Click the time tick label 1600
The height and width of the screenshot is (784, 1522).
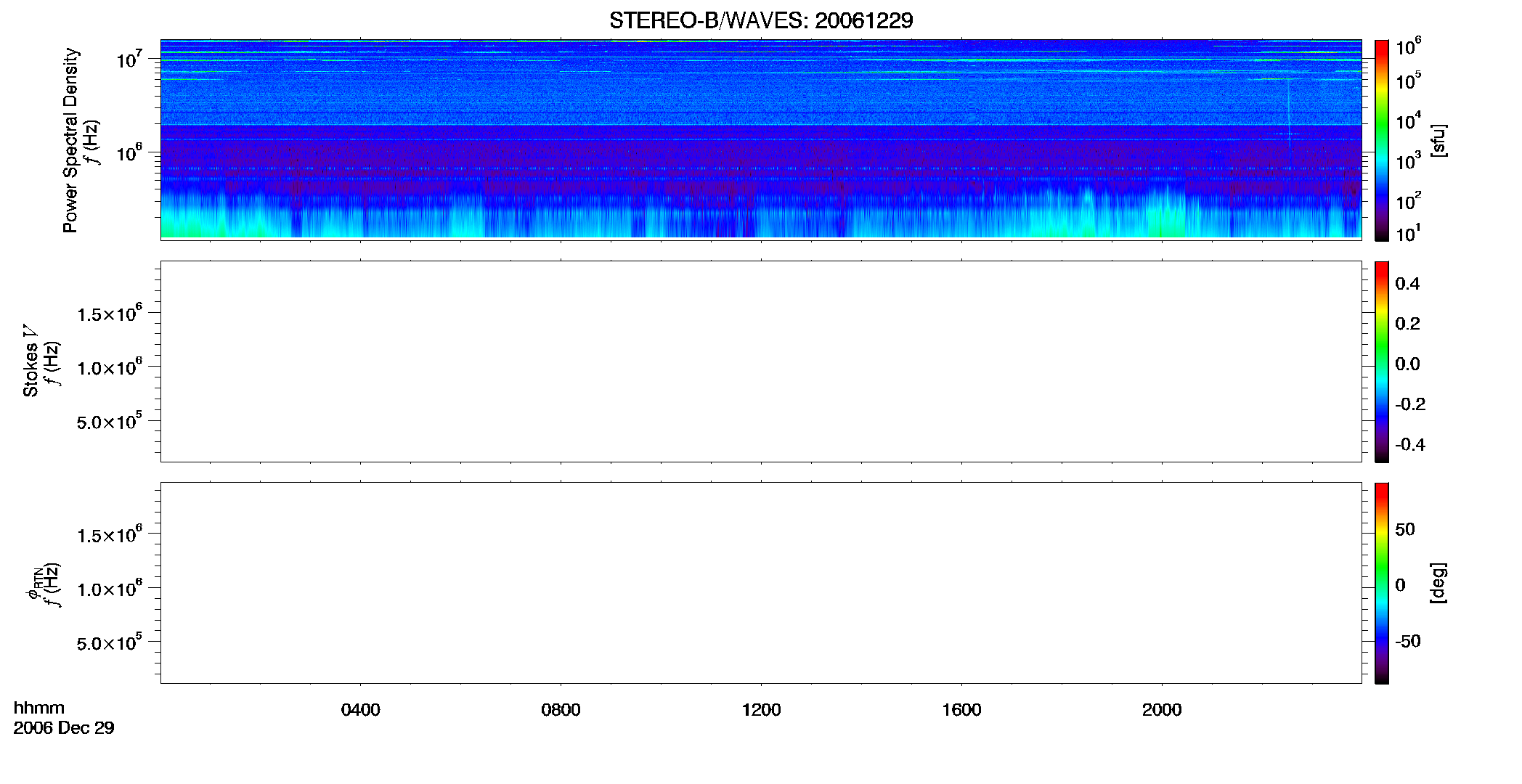pyautogui.click(x=961, y=710)
